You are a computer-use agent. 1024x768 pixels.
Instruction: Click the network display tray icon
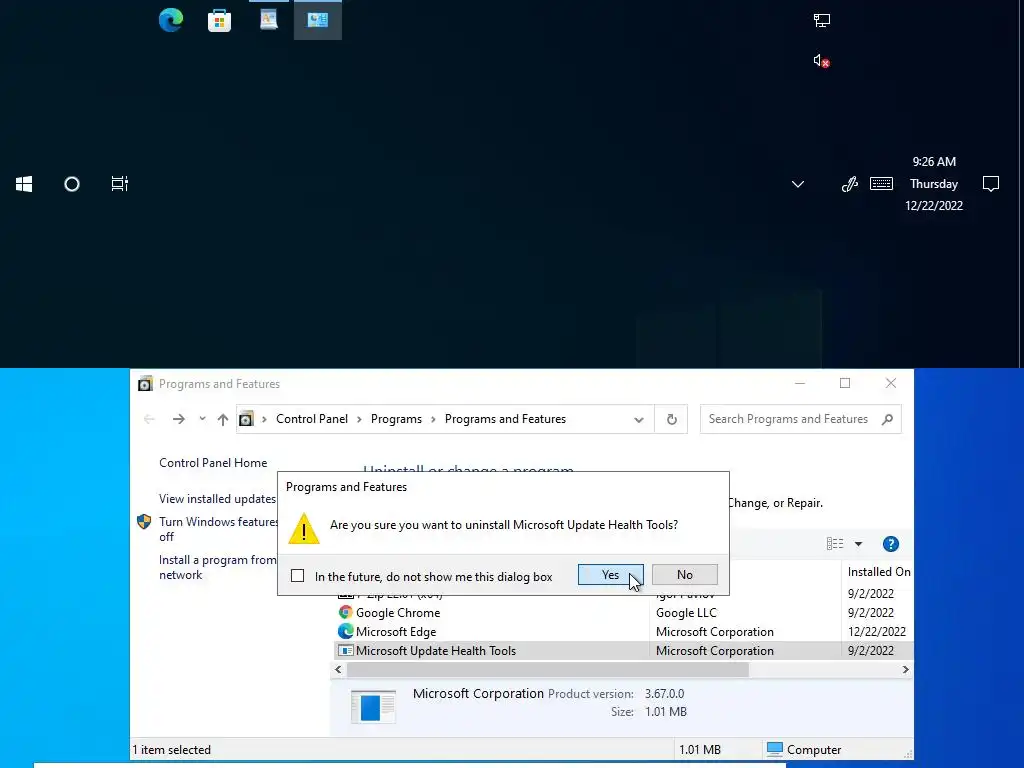[822, 20]
